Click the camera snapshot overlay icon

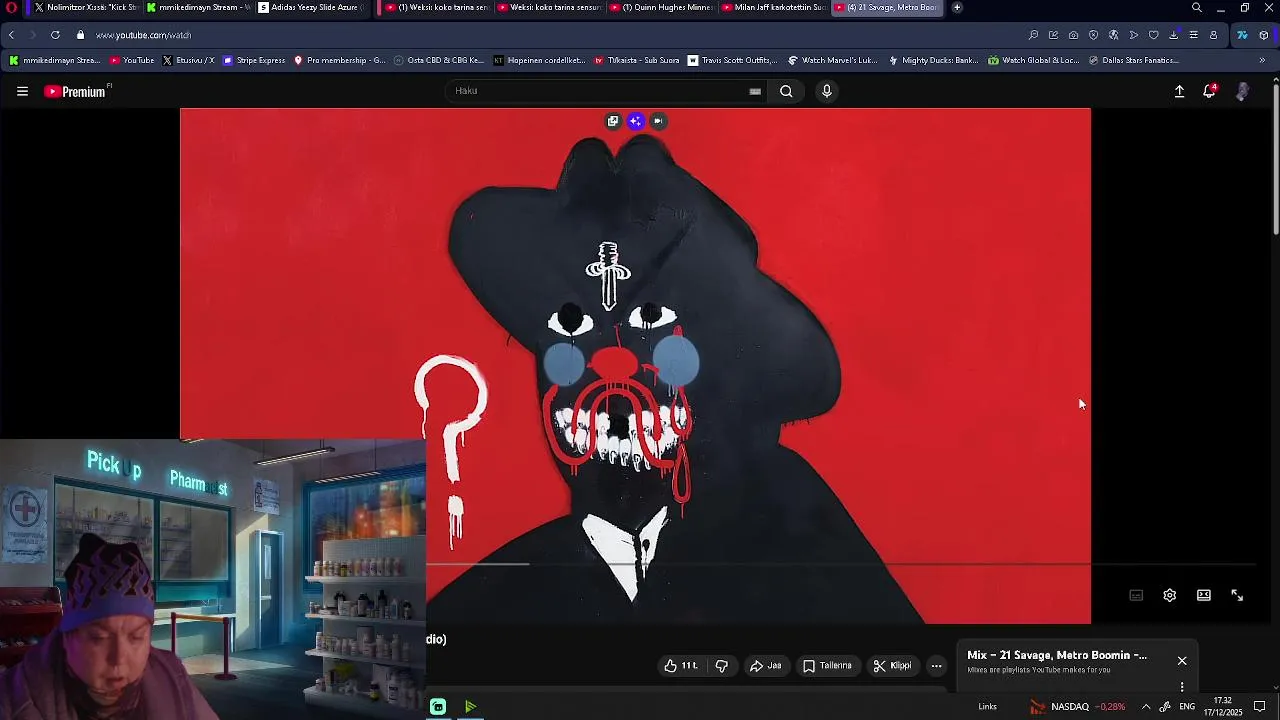658,121
